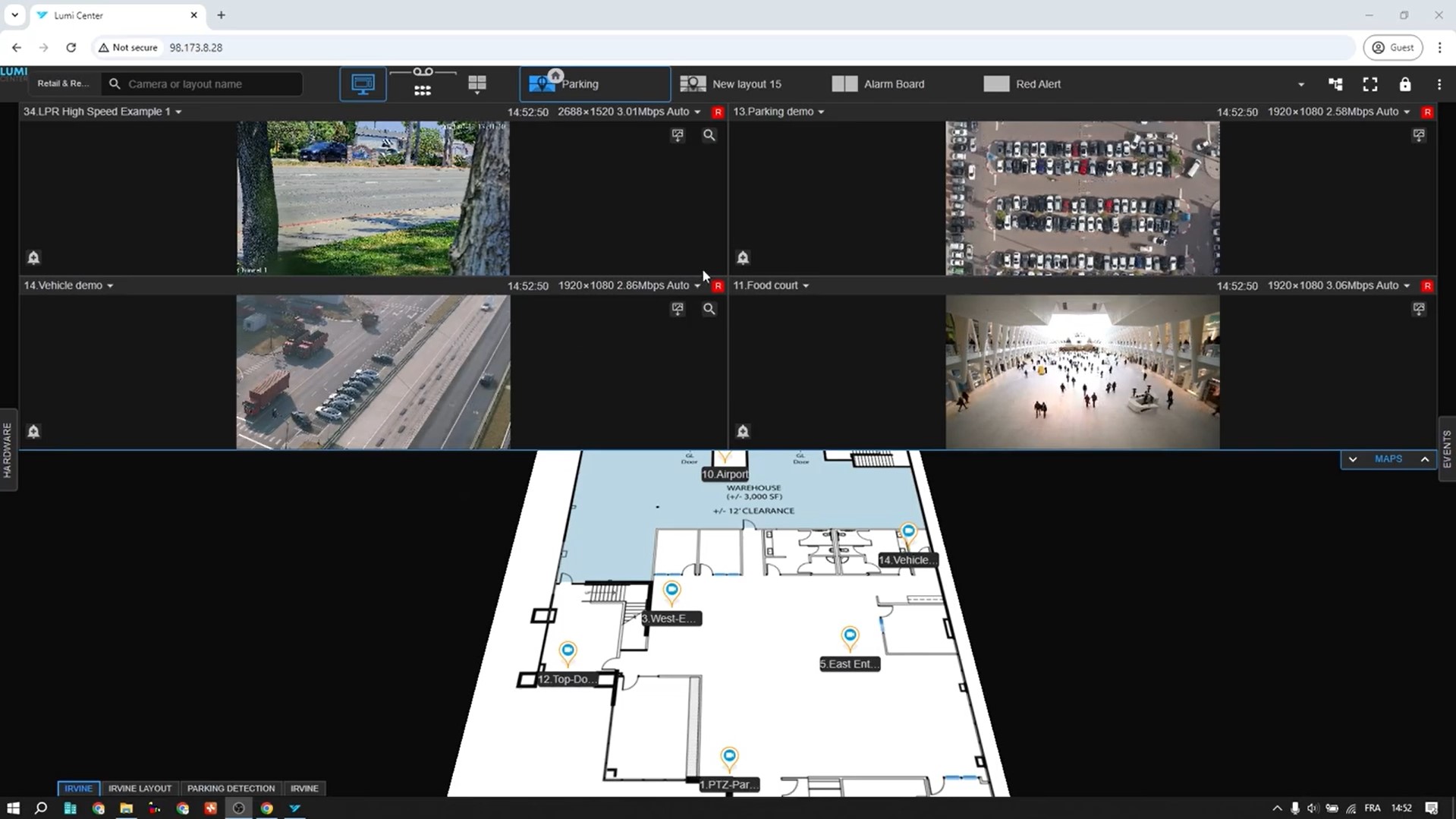Collapse the Maps panel with down chevron
This screenshot has height=819, width=1456.
pos(1352,459)
